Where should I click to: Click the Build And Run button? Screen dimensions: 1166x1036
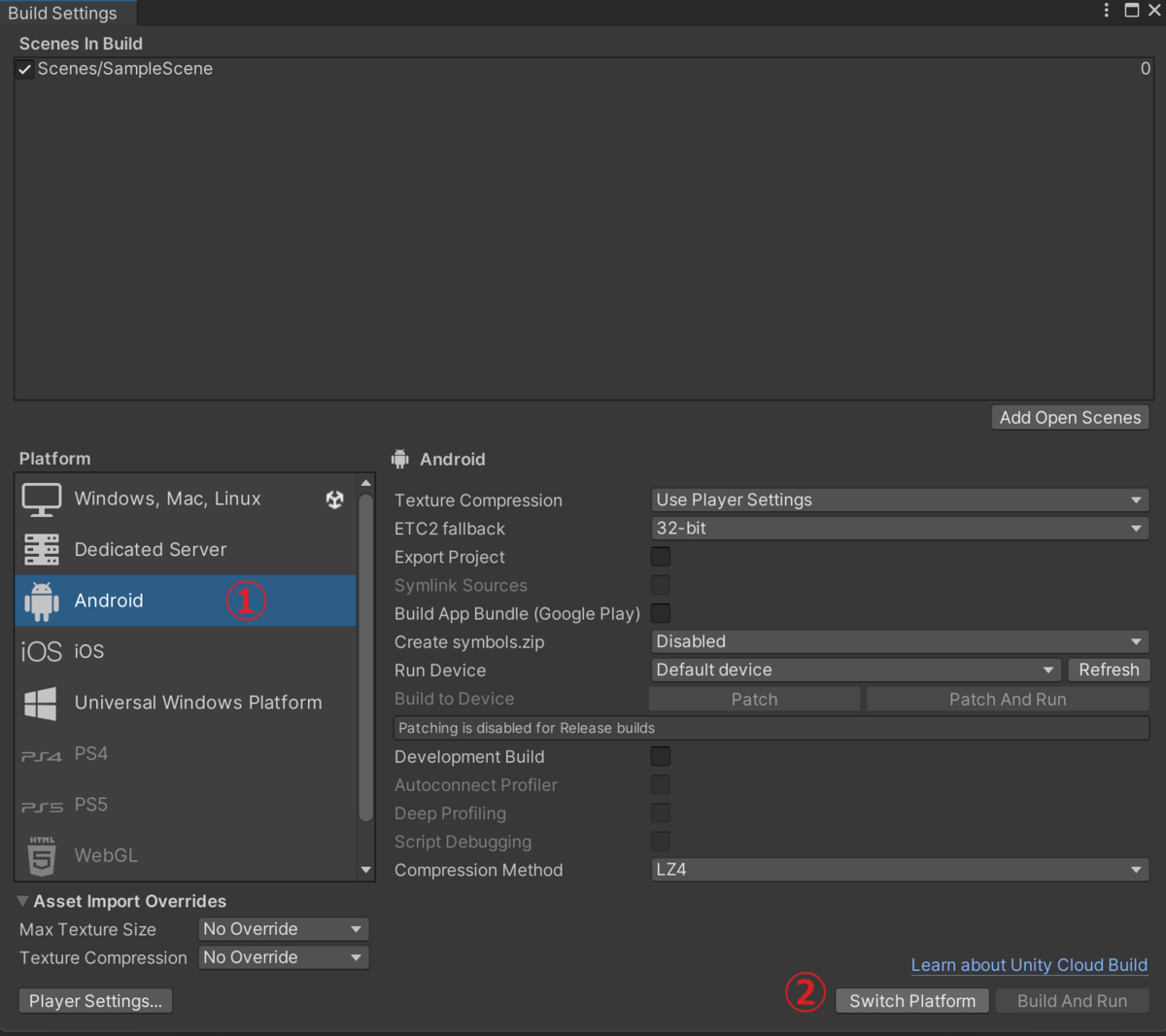tap(1073, 1001)
